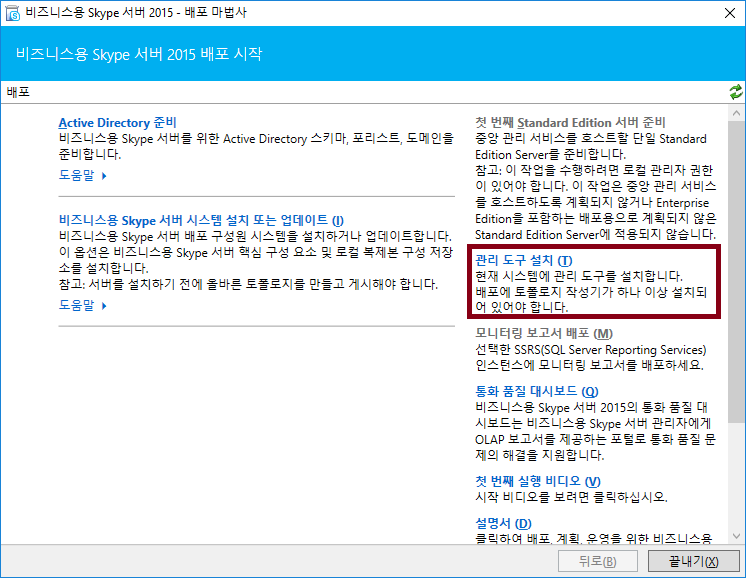Click the 첫 번째 Standard Edition 서버 준비 heading
Viewport: 746px width, 578px height.
(x=570, y=122)
